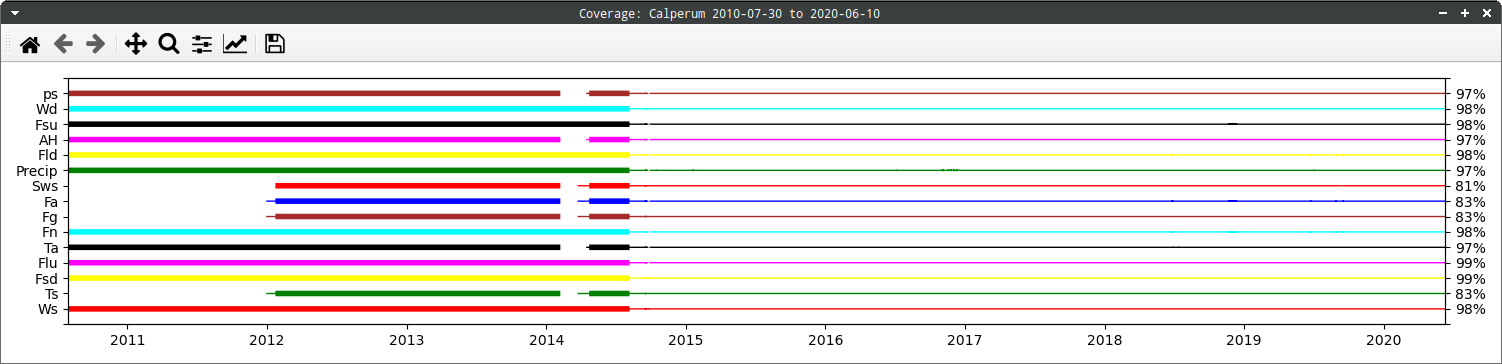Click red Sws coverage bar

click(x=418, y=186)
